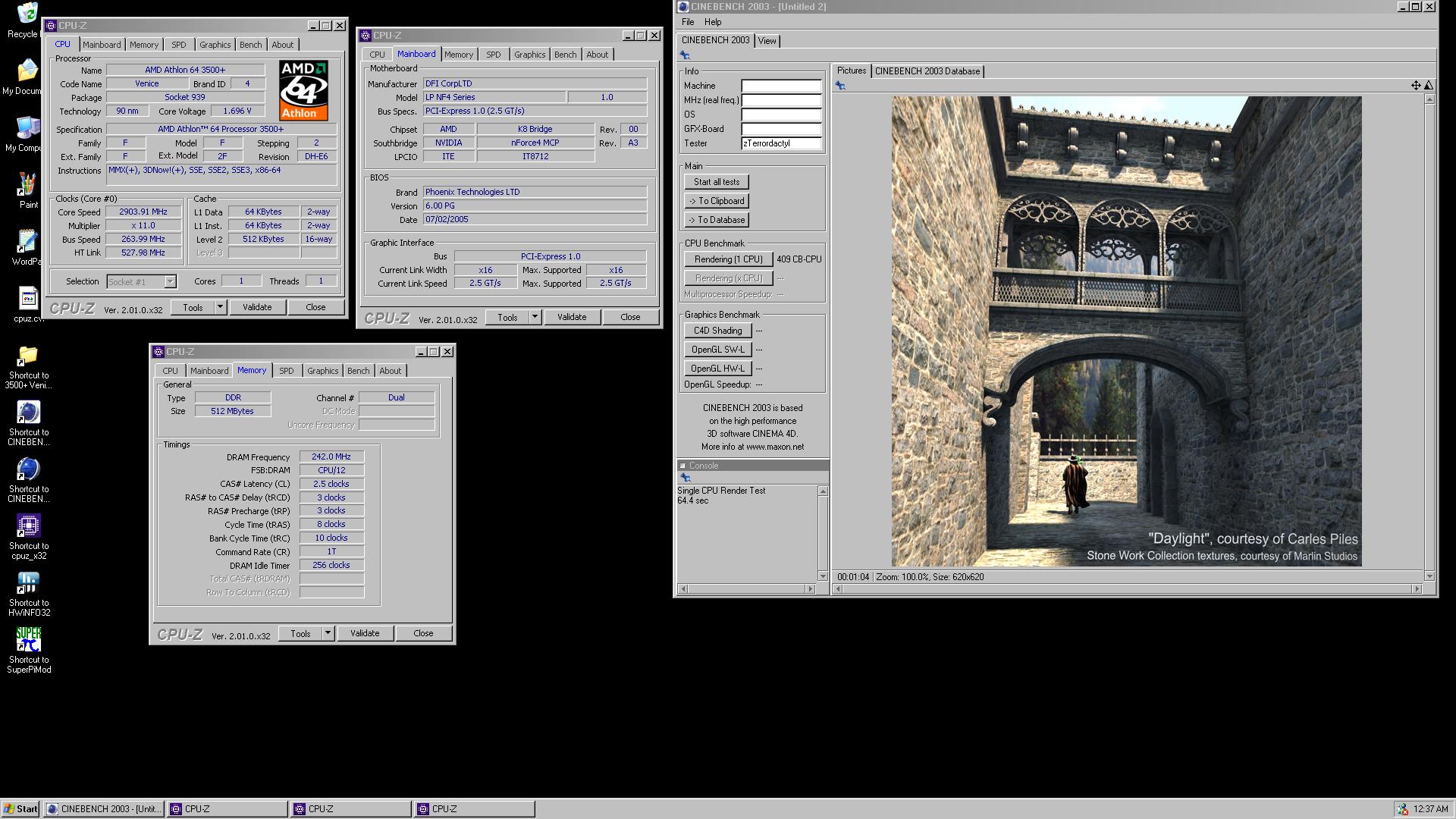Run the Rendering (1 CPU) benchmark
1456x819 pixels.
(729, 259)
